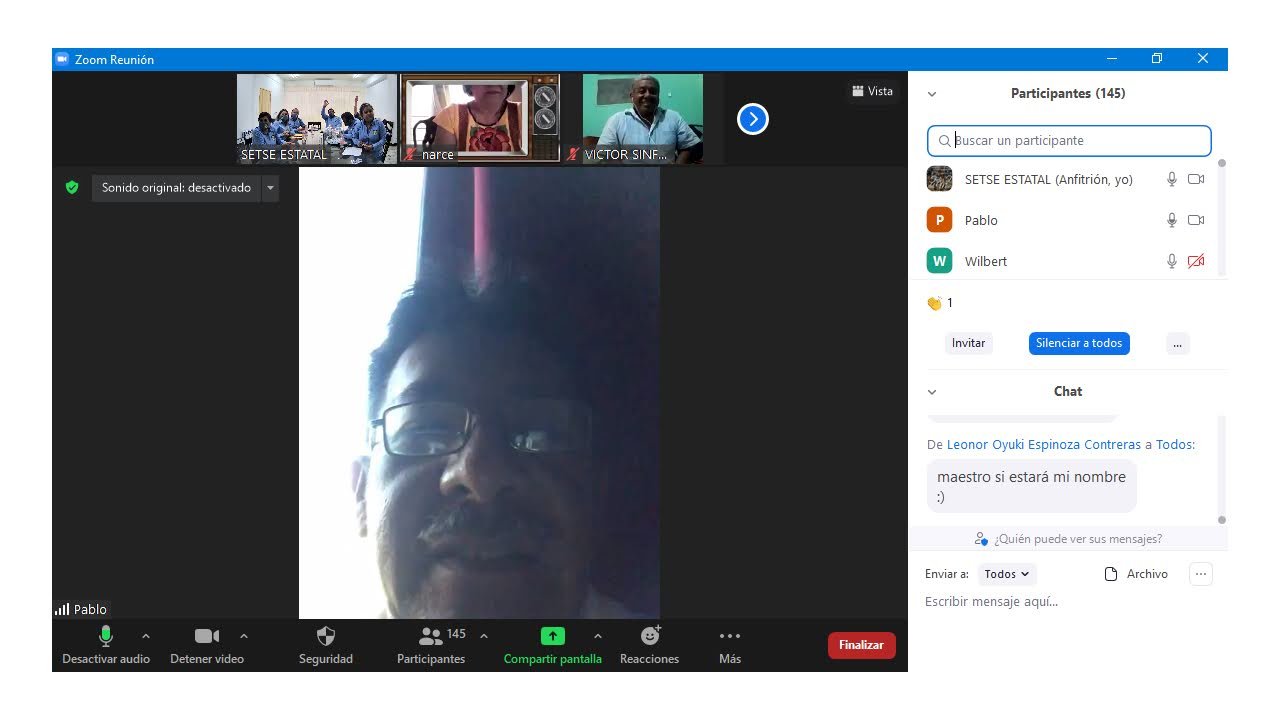The height and width of the screenshot is (720, 1280).
Task: Toggle camera for SETSE ESTATAL participant
Action: click(1196, 179)
